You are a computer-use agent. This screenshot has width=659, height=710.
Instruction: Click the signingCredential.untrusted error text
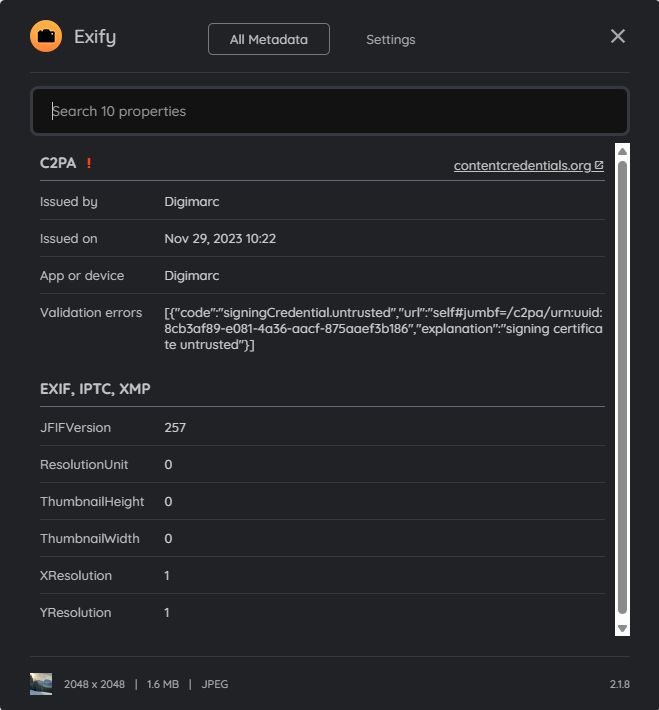click(x=384, y=329)
